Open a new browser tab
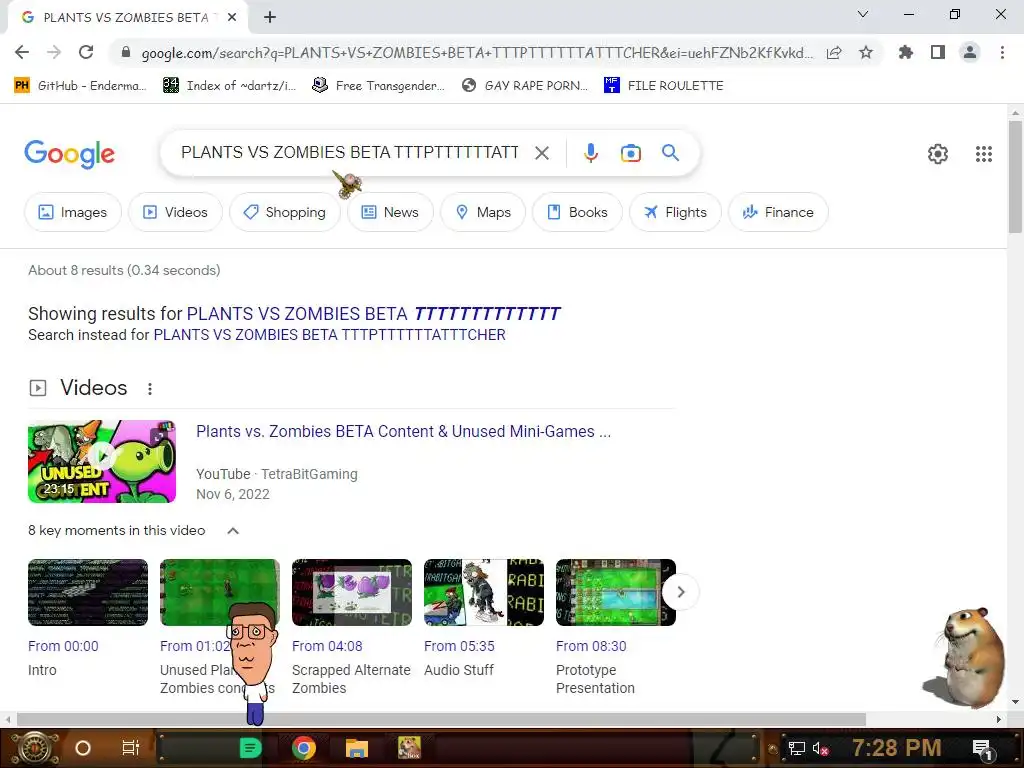This screenshot has height=768, width=1024. 270,18
